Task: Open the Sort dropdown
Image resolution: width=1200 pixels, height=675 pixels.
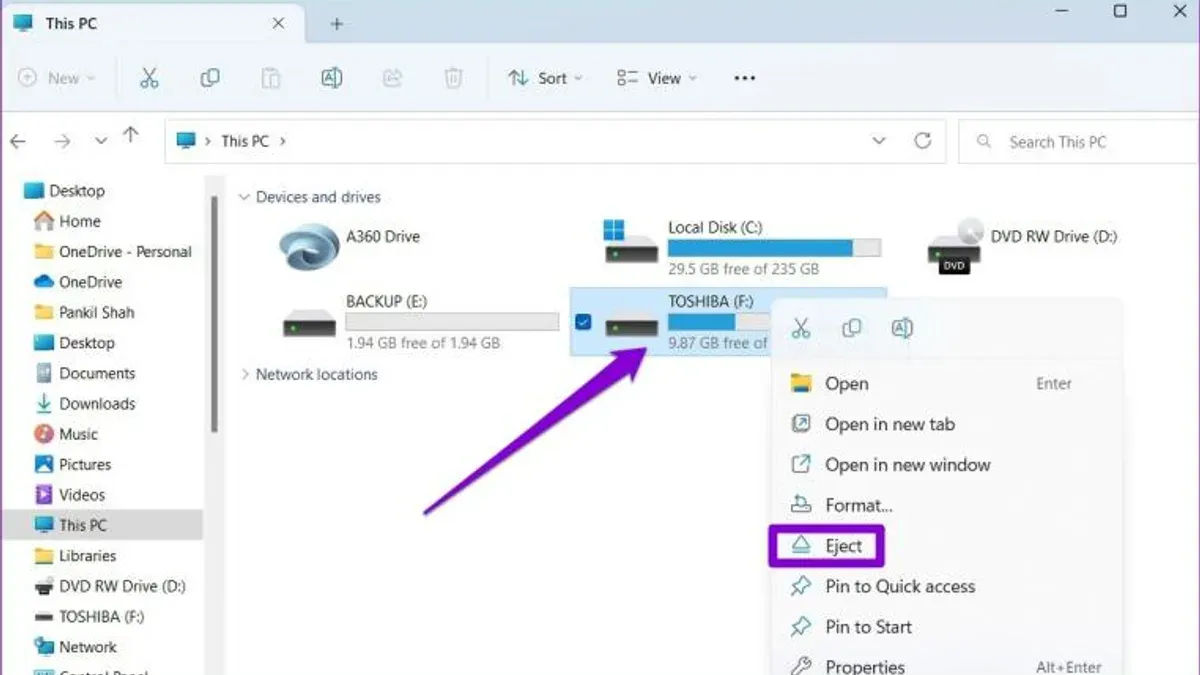Action: [x=545, y=78]
